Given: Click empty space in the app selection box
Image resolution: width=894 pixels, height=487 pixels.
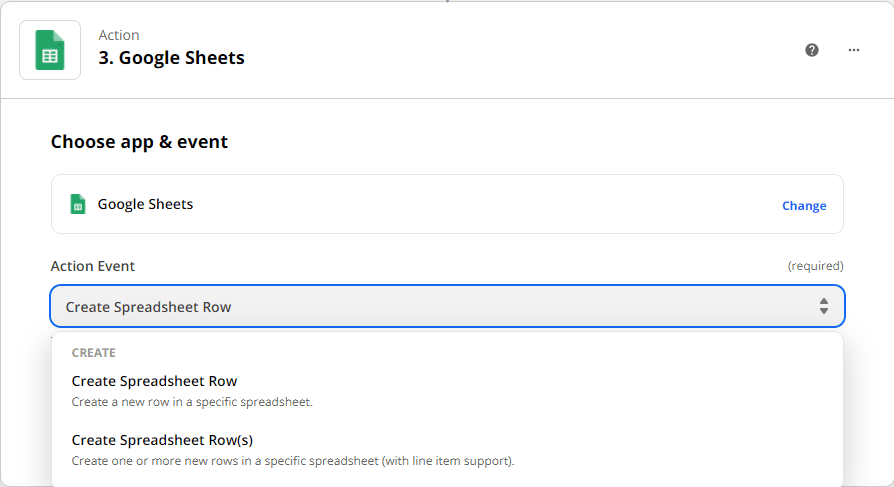Looking at the screenshot, I should click(x=480, y=204).
